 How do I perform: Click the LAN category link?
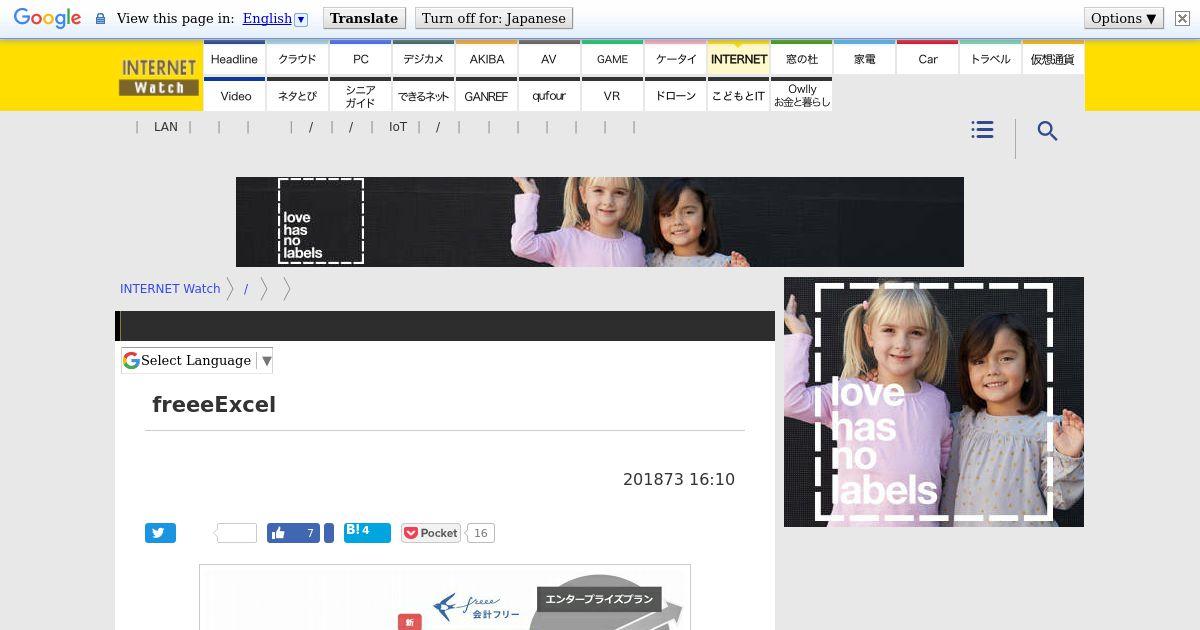[166, 127]
